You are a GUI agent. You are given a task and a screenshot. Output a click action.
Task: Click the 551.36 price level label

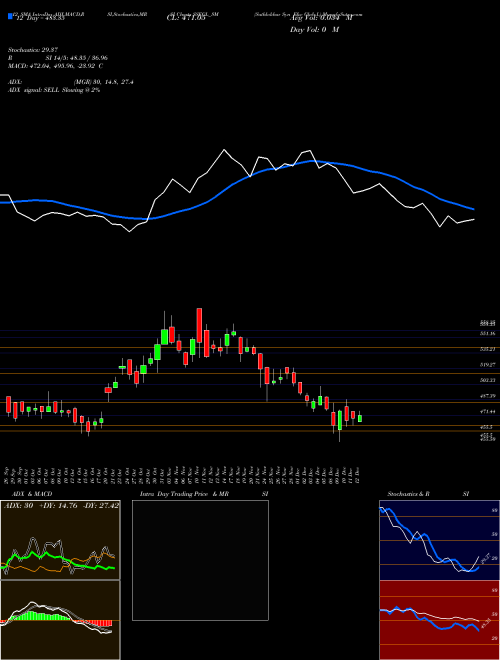tap(488, 333)
